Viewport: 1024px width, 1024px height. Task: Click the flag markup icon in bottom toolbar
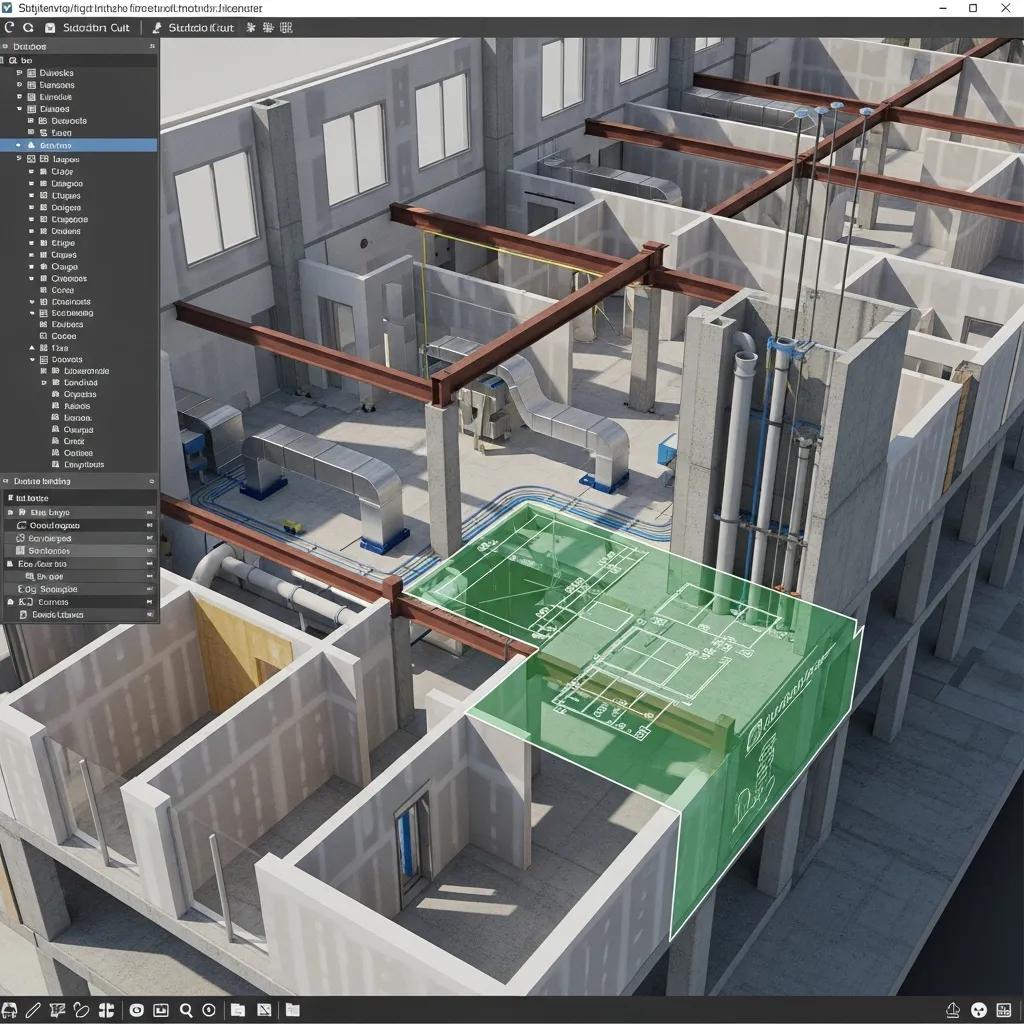[57, 1010]
